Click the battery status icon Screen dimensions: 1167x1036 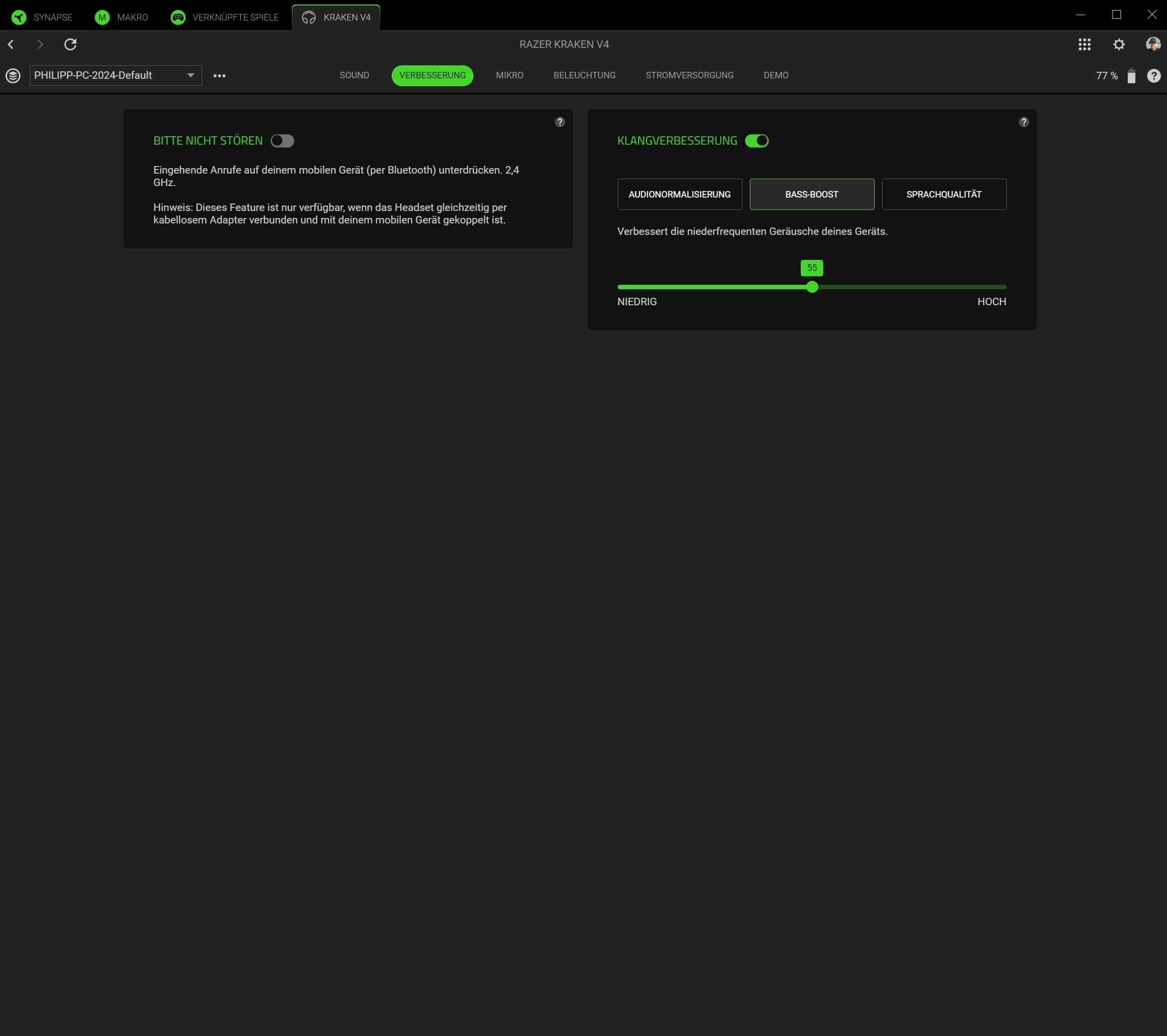[x=1131, y=76]
